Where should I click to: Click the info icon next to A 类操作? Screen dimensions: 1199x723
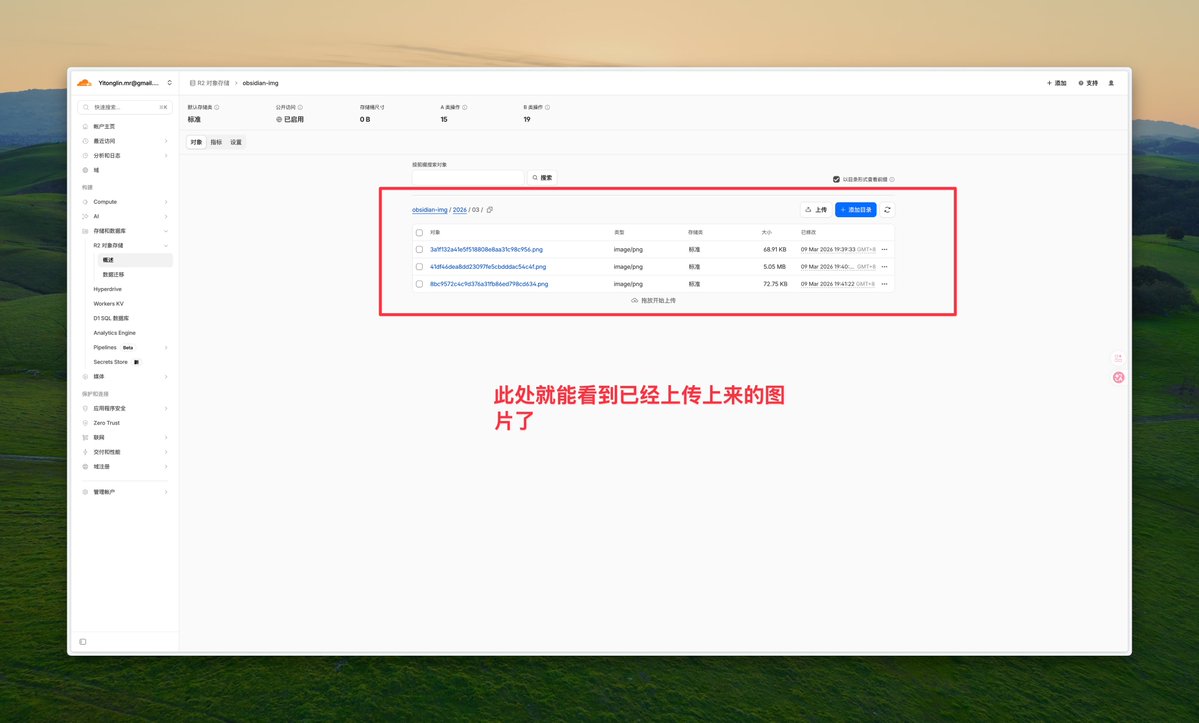coord(465,107)
